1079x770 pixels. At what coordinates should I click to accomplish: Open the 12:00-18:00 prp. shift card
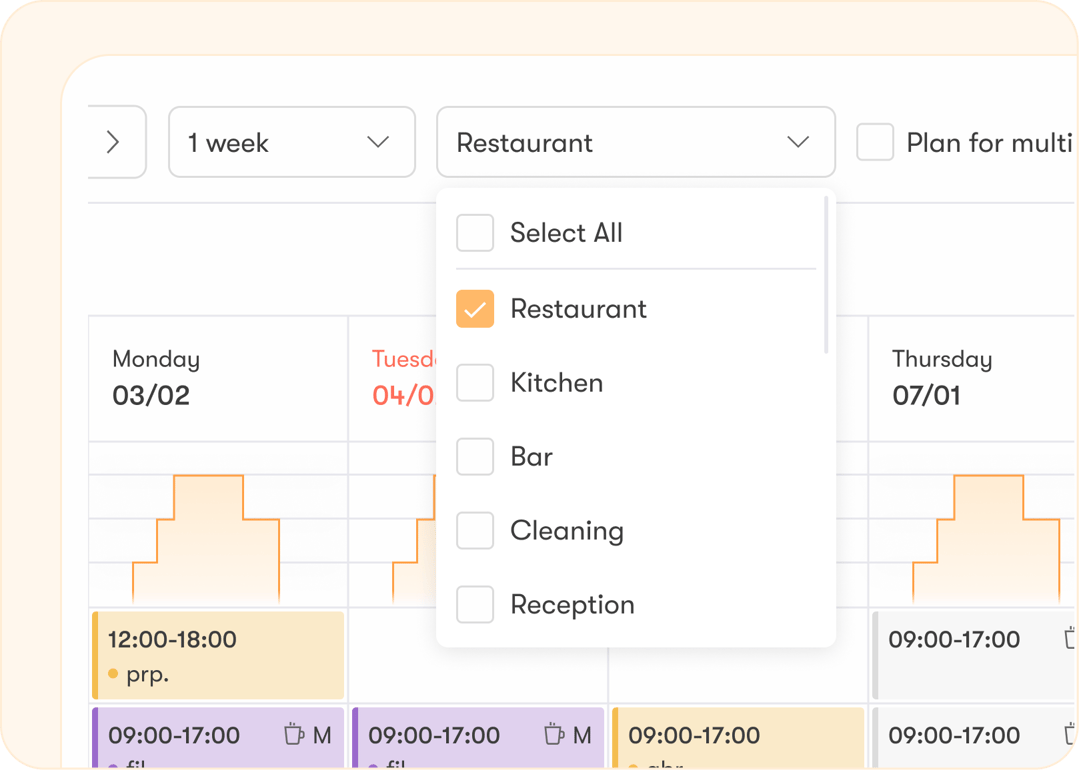tap(217, 655)
